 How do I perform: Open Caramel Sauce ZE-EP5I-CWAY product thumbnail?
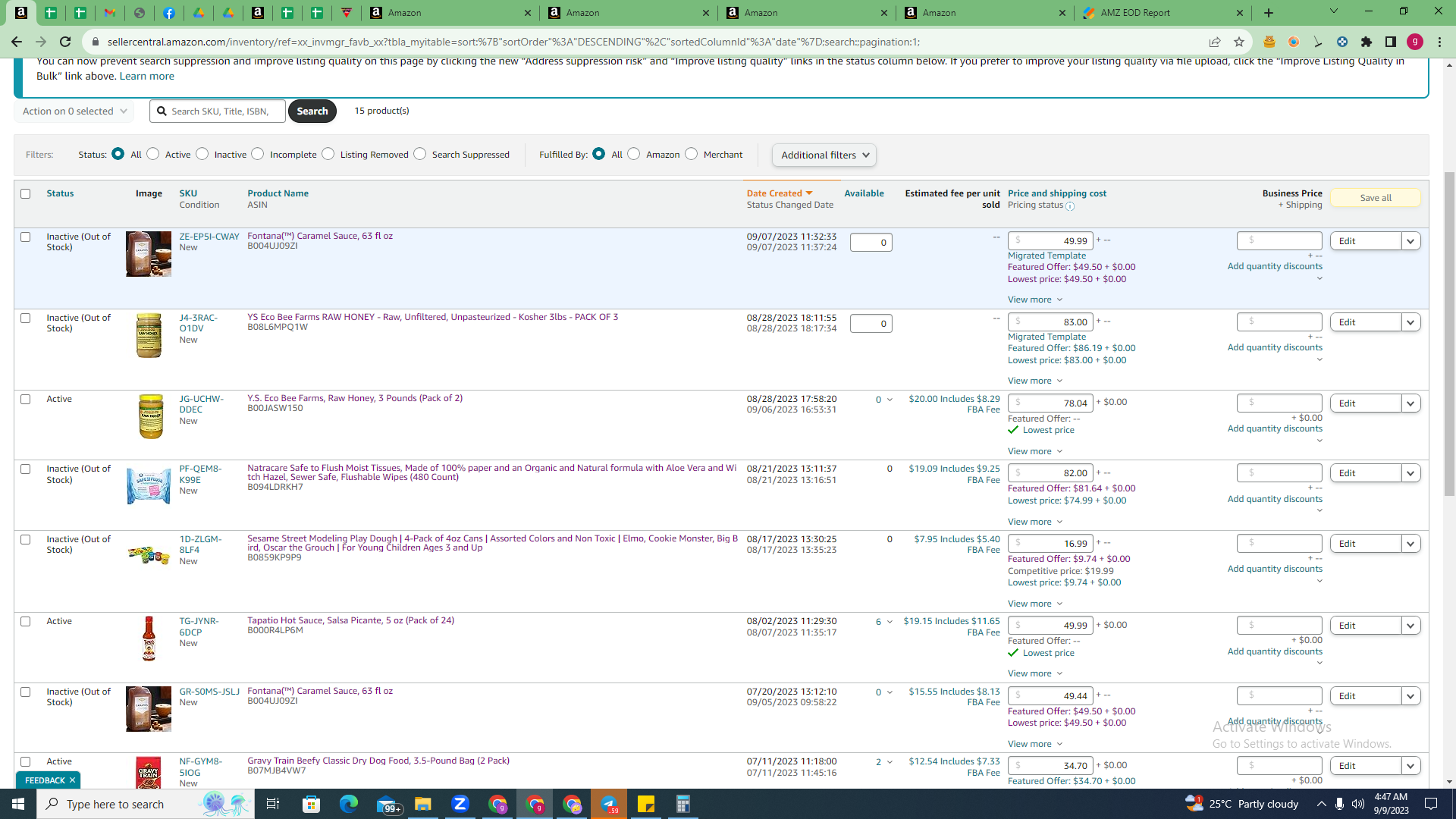149,254
